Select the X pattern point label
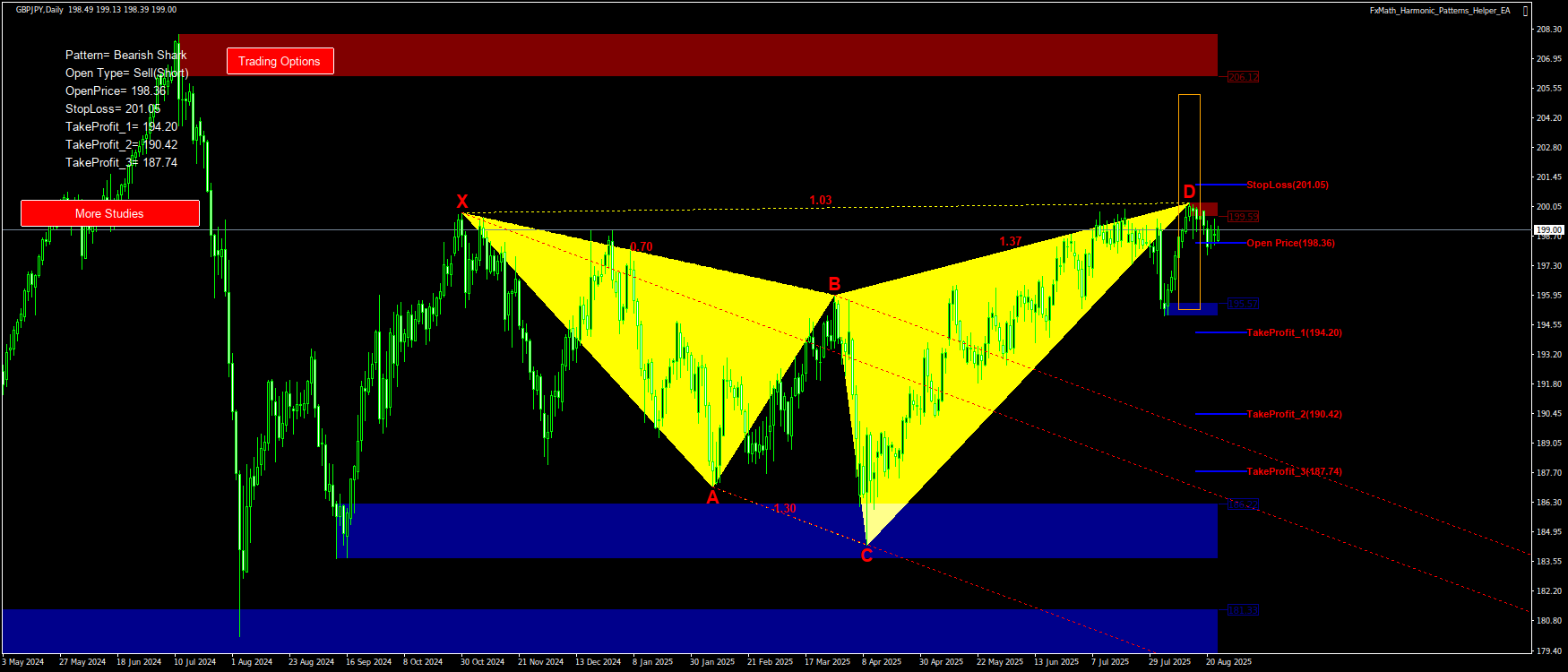Image resolution: width=1568 pixels, height=672 pixels. click(x=461, y=202)
